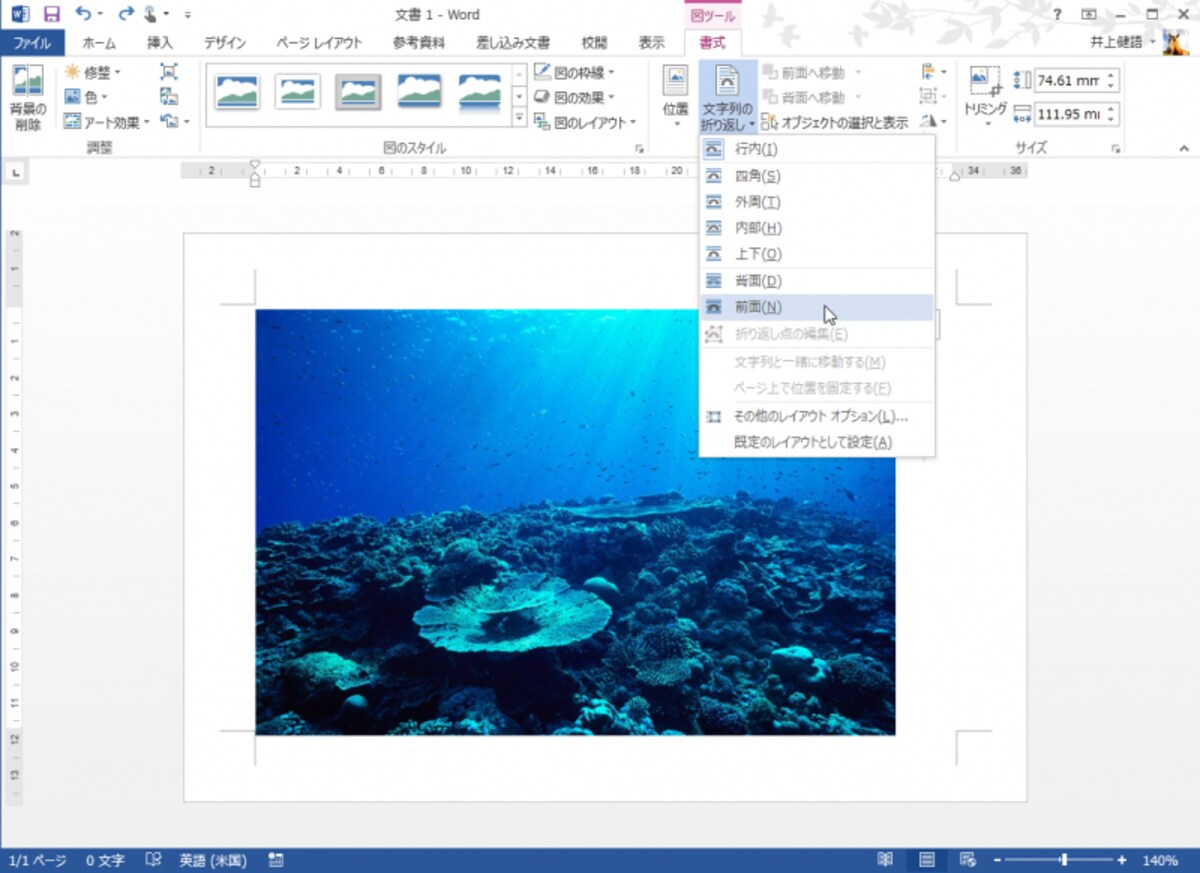The width and height of the screenshot is (1200, 873).
Task: Click the height field showing 74.61 mm
Action: 1070,81
